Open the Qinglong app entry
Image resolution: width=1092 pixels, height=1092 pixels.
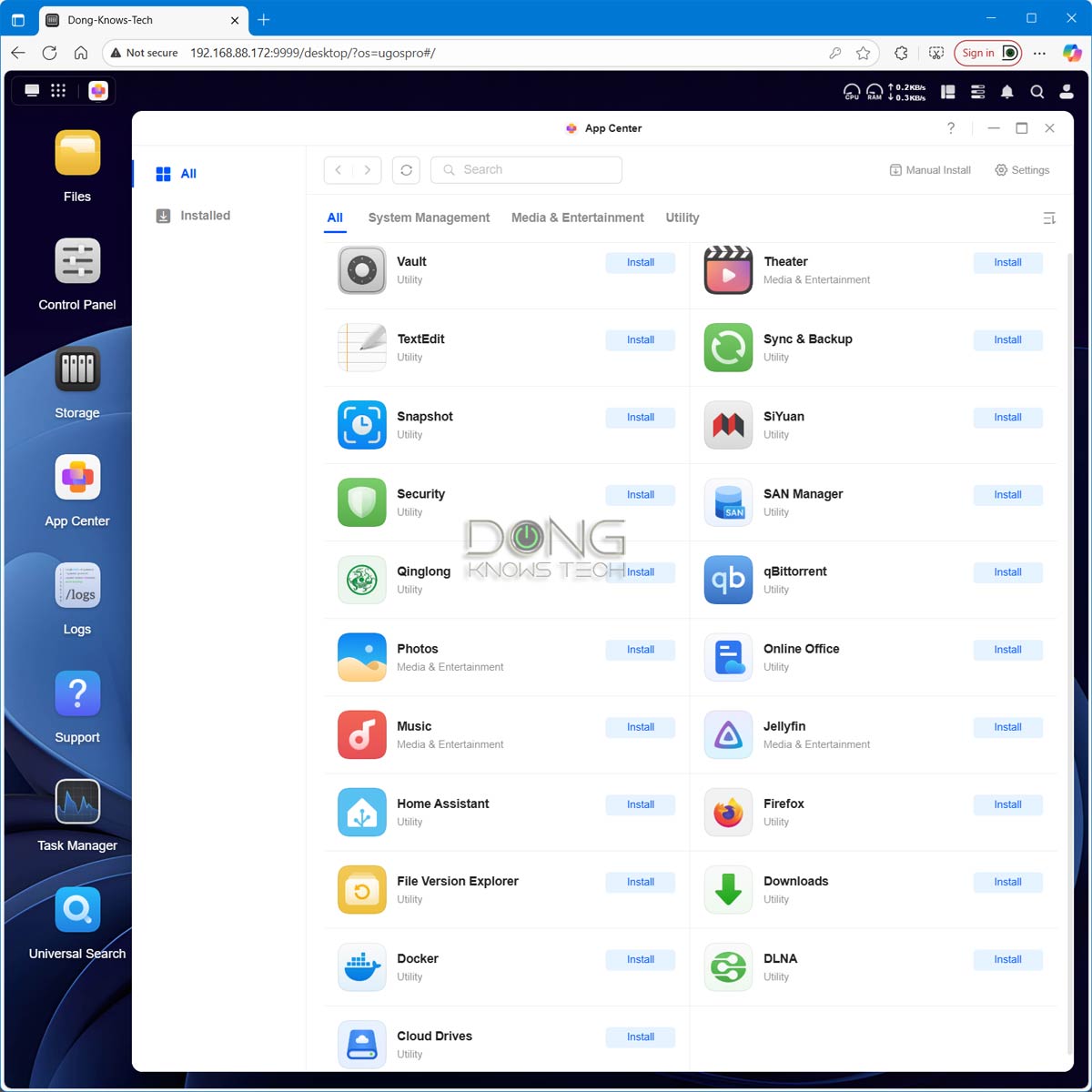click(506, 580)
